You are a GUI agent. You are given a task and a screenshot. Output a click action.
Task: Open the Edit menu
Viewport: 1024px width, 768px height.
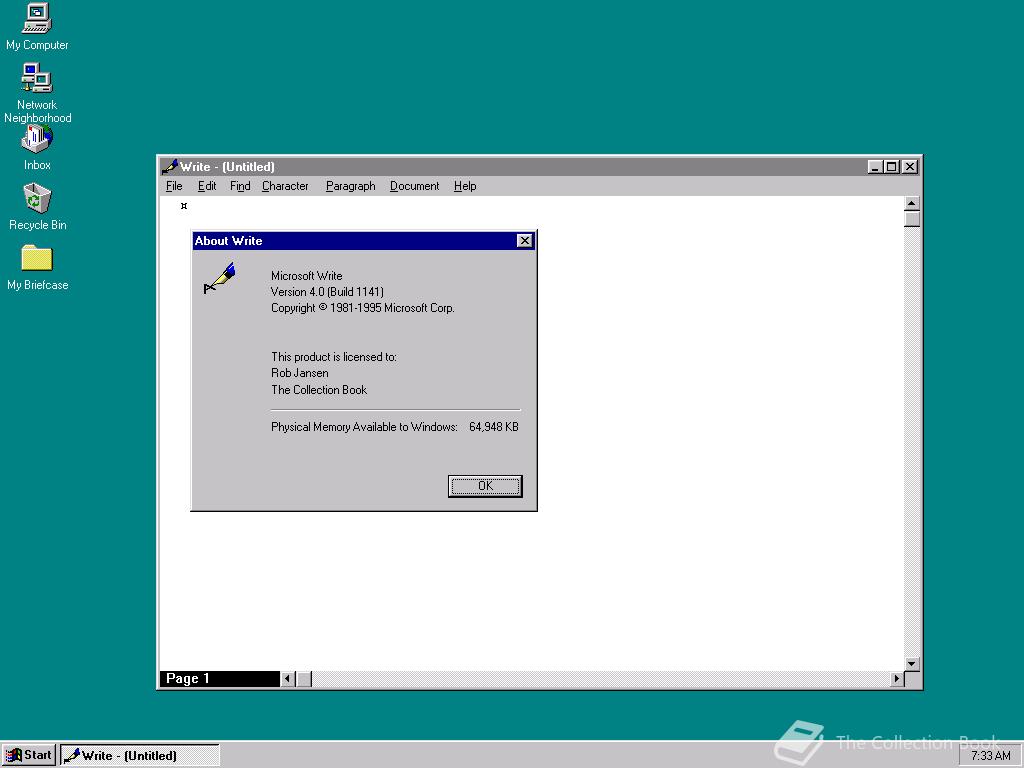coord(207,186)
